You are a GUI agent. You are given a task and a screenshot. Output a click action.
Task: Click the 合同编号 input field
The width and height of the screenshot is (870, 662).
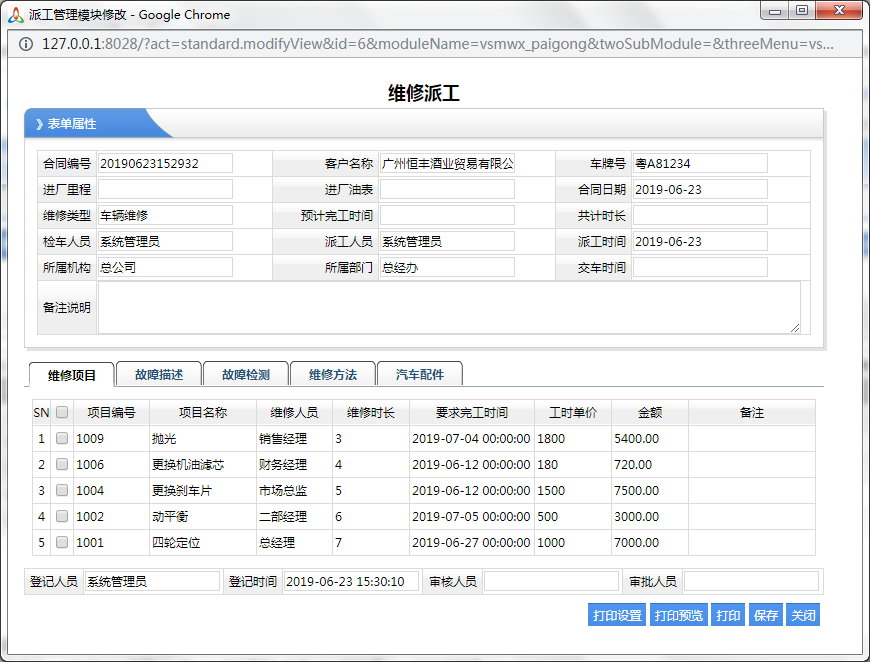[165, 163]
